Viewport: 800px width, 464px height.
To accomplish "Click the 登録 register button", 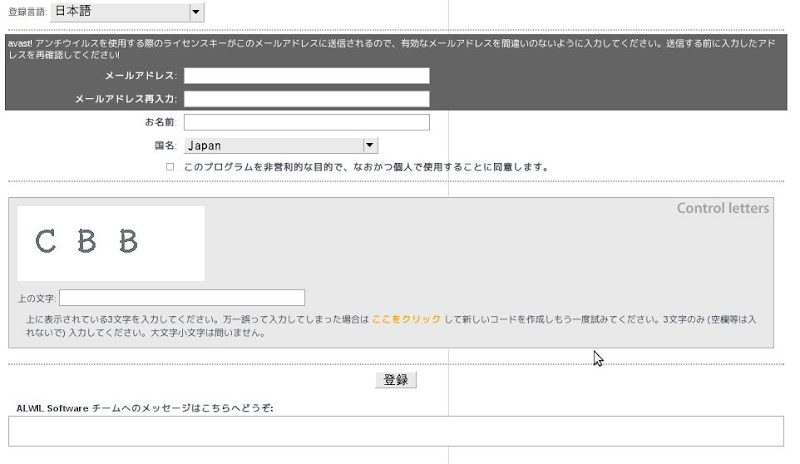I will click(x=396, y=380).
